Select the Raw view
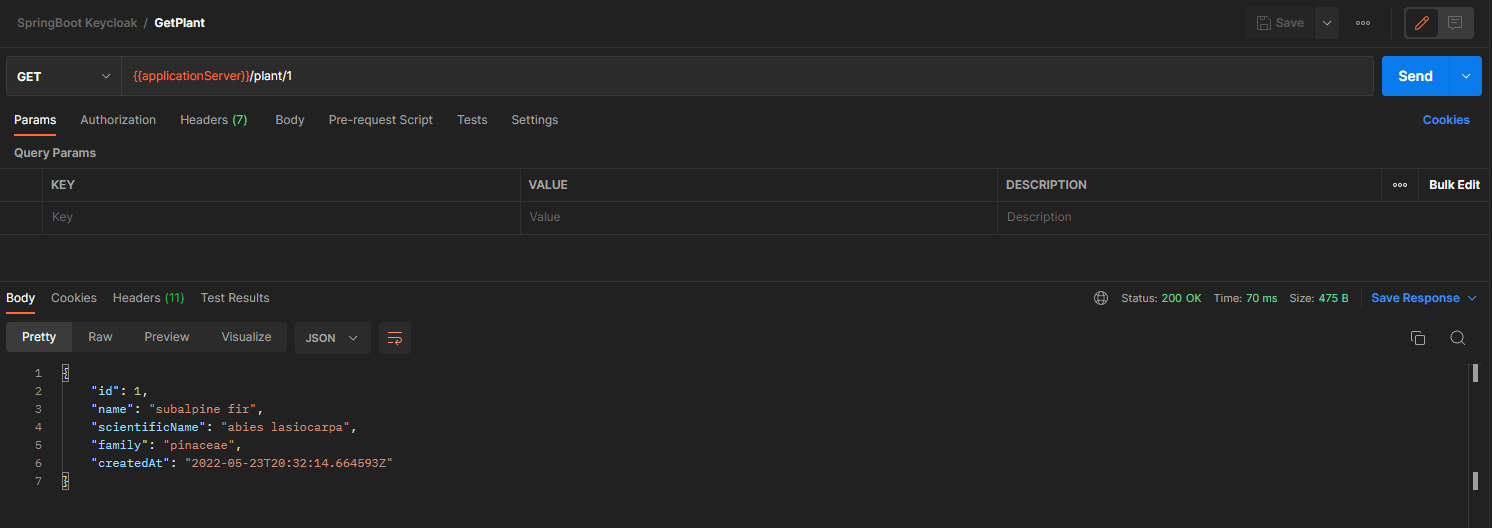This screenshot has height=528, width=1492. tap(100, 337)
